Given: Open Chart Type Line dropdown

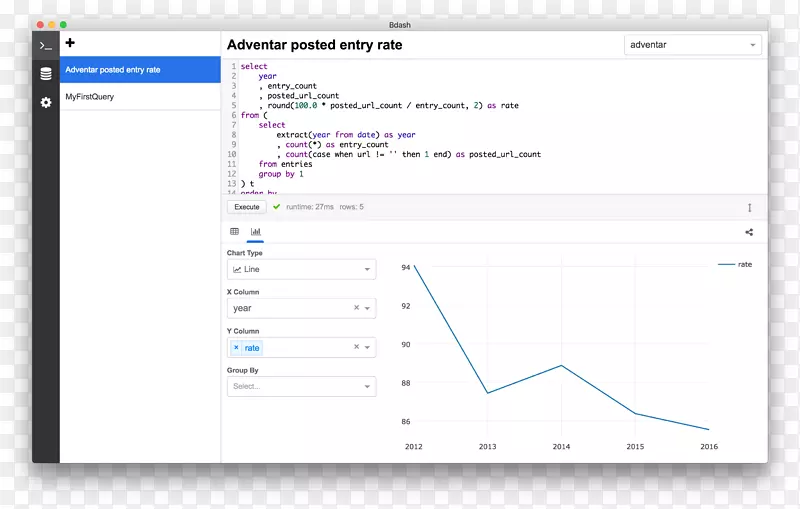Looking at the screenshot, I should (302, 269).
